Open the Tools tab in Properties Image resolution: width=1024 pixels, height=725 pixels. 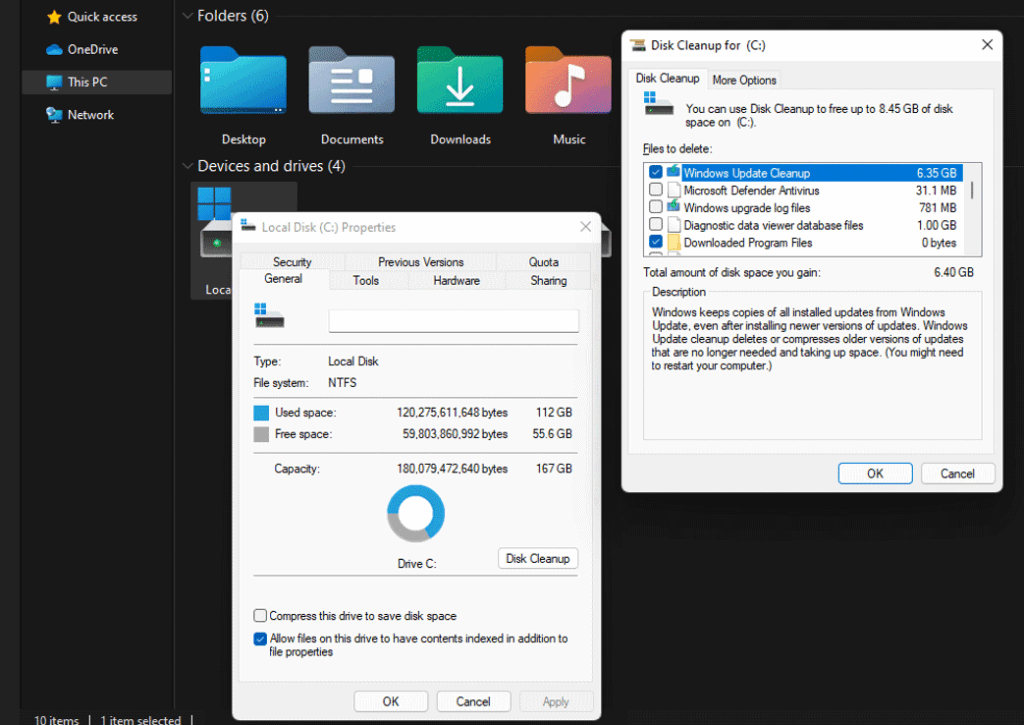[366, 281]
